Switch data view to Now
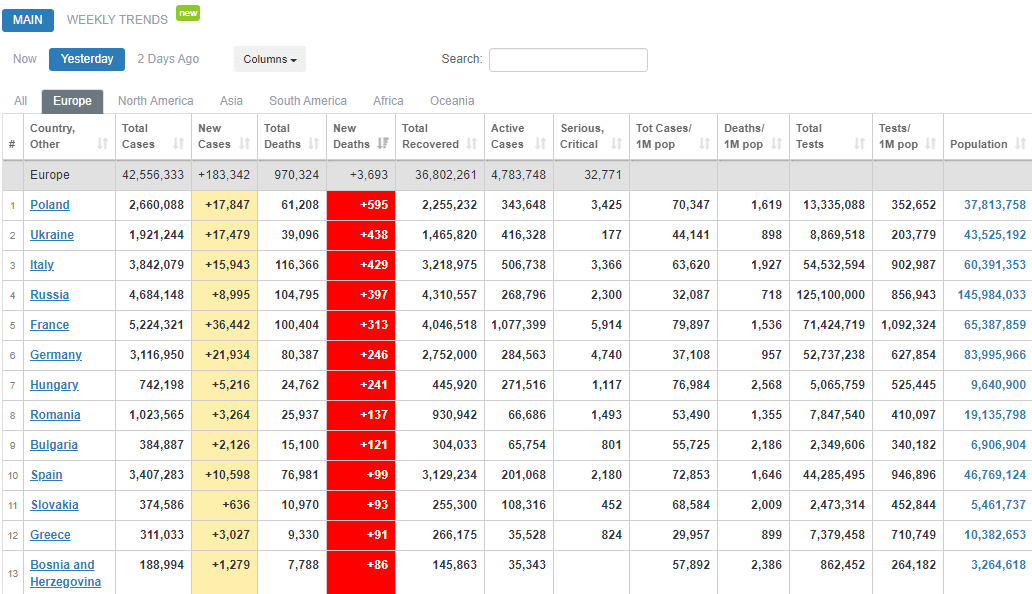1032x594 pixels. point(25,59)
